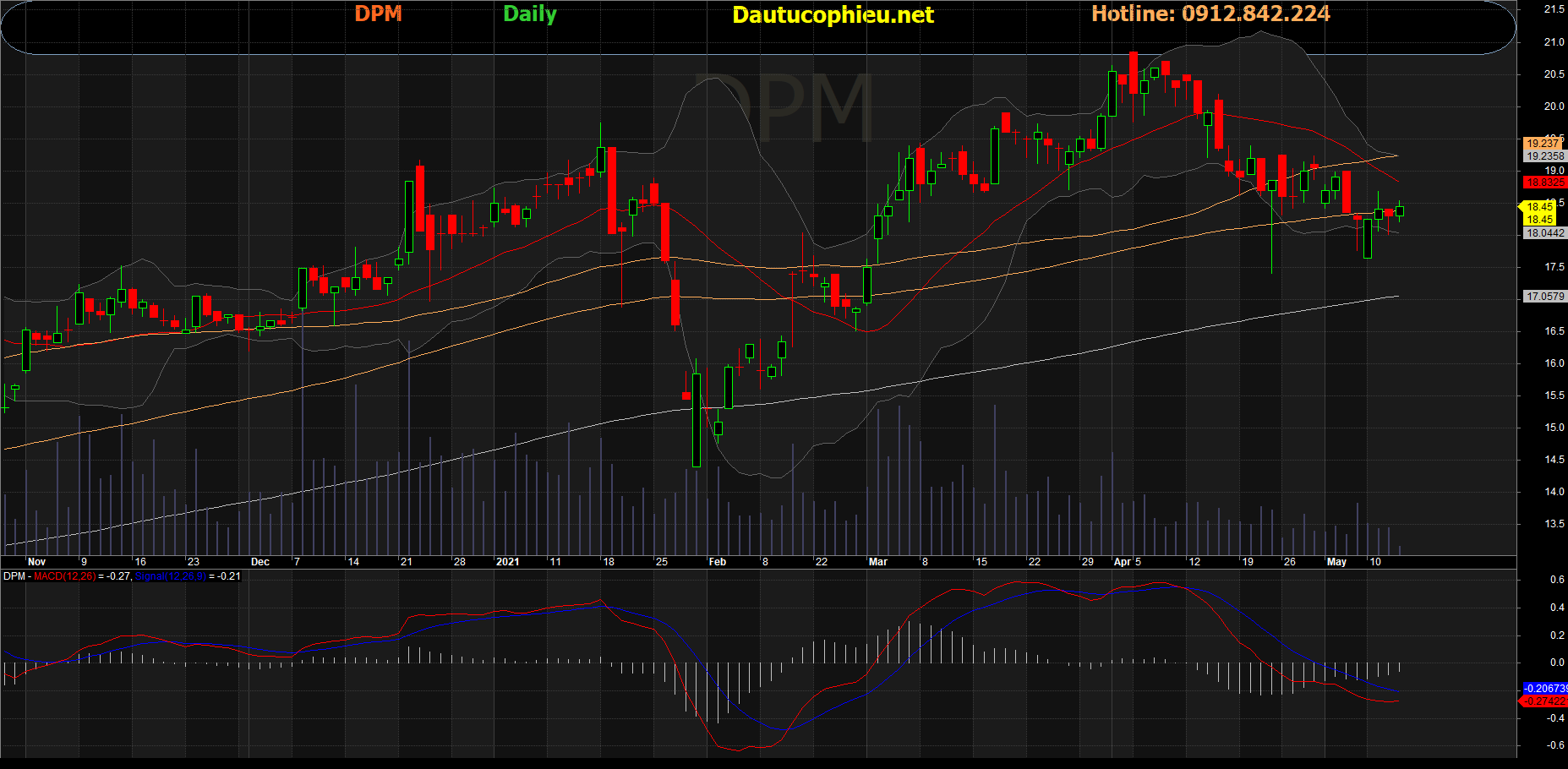Click the 18.0442 price label
1568x769 pixels.
[x=1545, y=233]
